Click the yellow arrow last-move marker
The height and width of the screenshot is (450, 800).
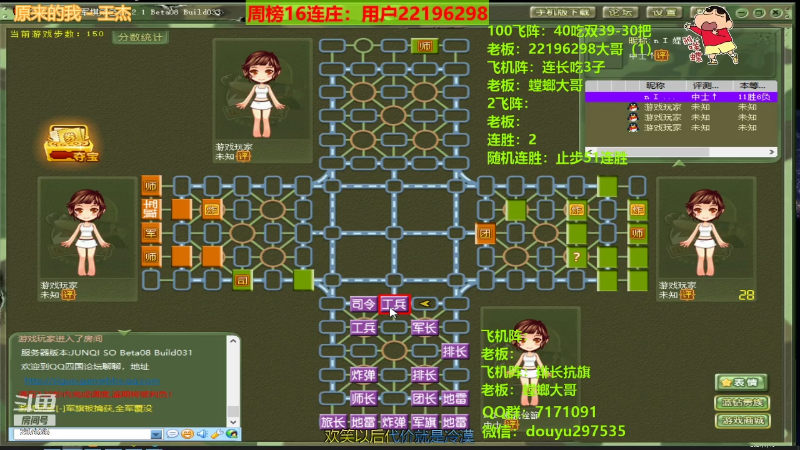point(424,304)
